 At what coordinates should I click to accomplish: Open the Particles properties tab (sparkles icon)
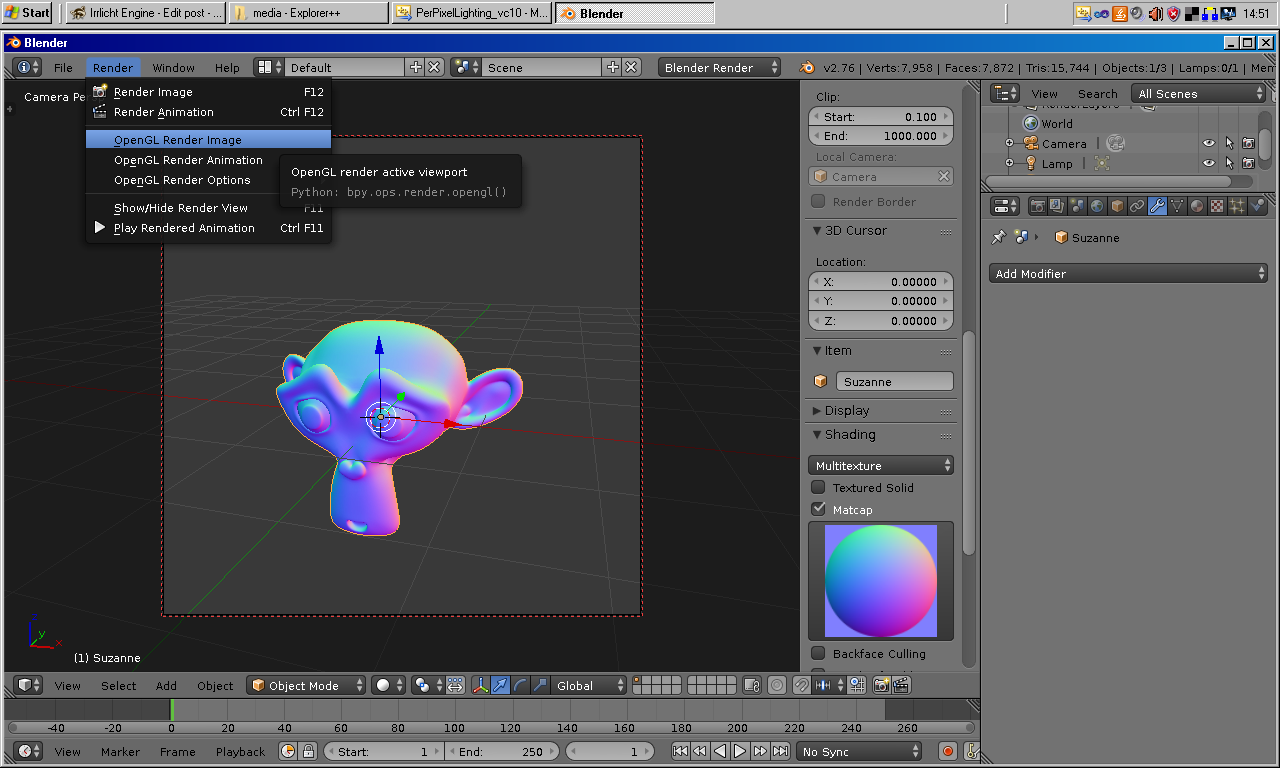pyautogui.click(x=1237, y=206)
